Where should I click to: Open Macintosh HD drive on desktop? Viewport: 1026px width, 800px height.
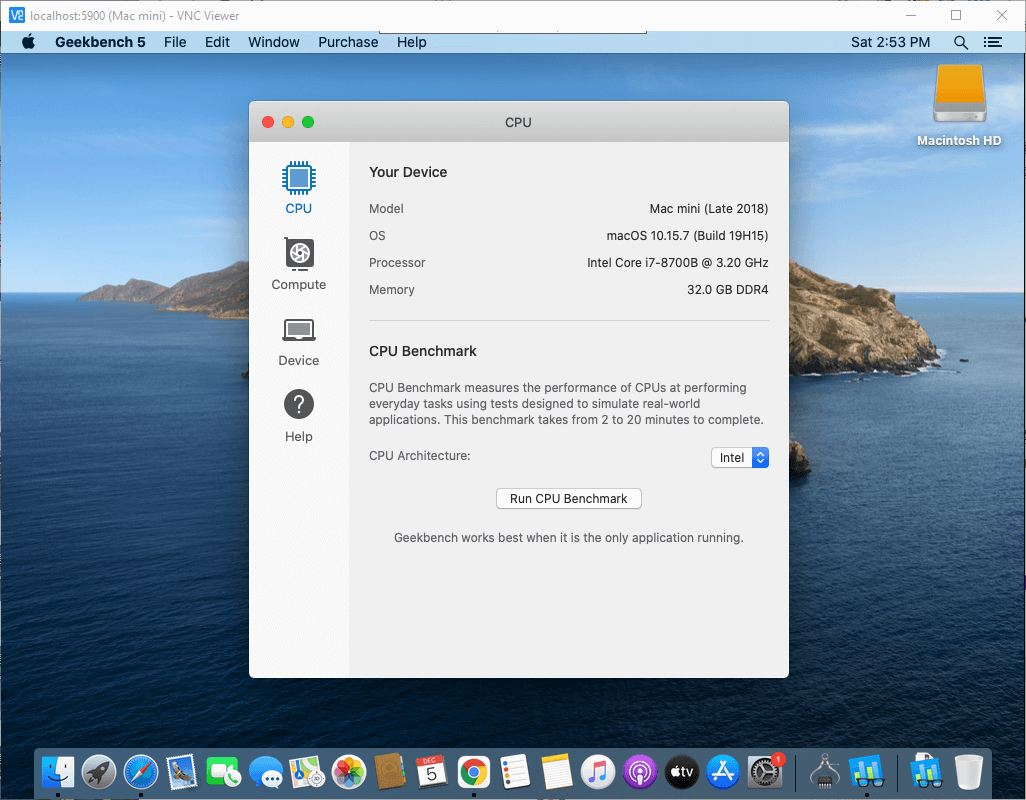958,106
